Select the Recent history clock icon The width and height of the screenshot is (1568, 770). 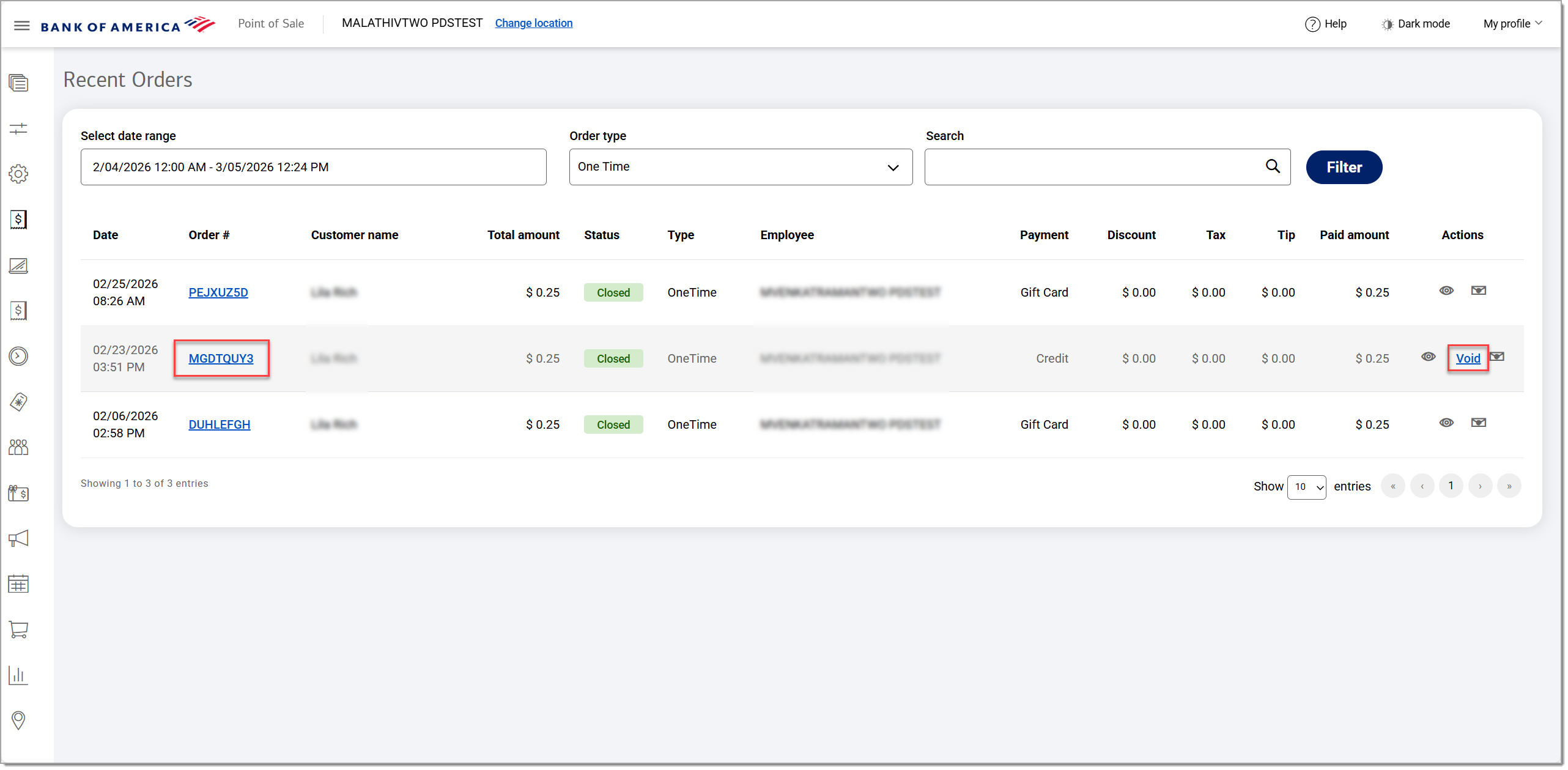point(18,356)
